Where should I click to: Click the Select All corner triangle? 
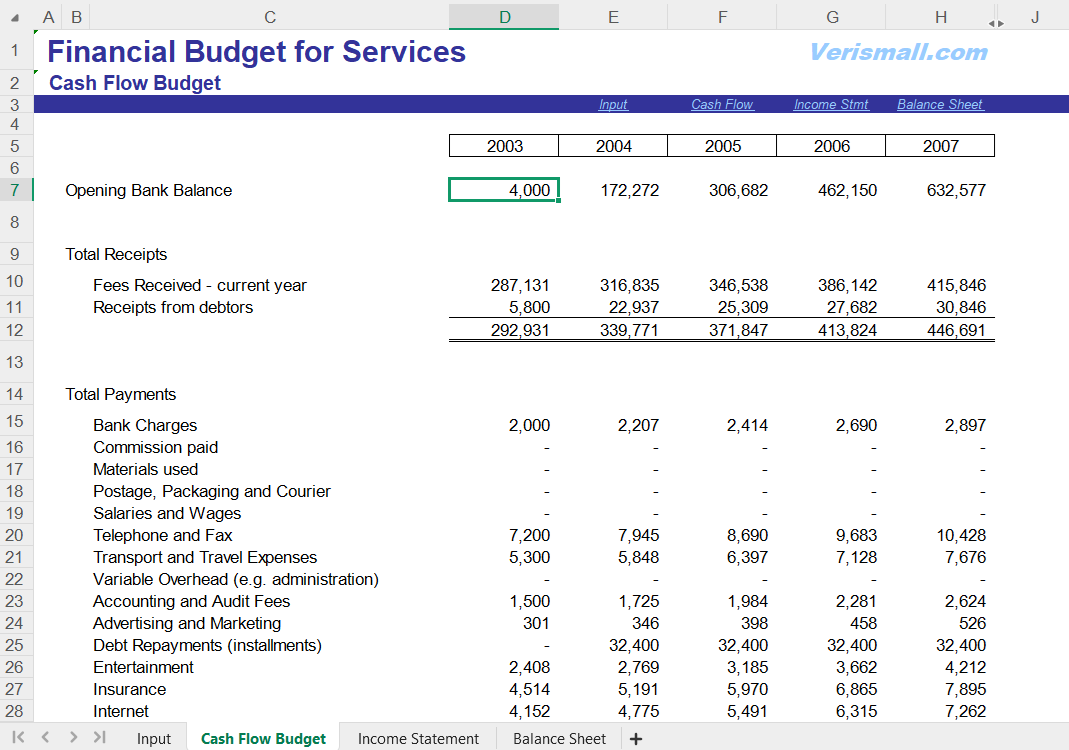click(x=14, y=17)
